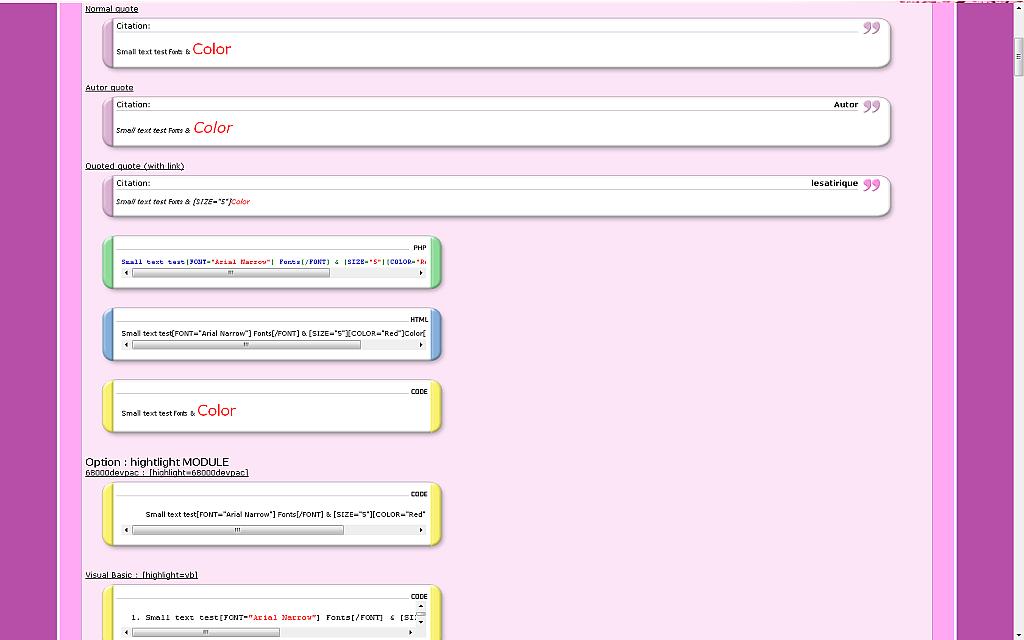This screenshot has height=640, width=1024.
Task: Click the HTML box horizontal scrollbar thumb
Action: click(245, 345)
